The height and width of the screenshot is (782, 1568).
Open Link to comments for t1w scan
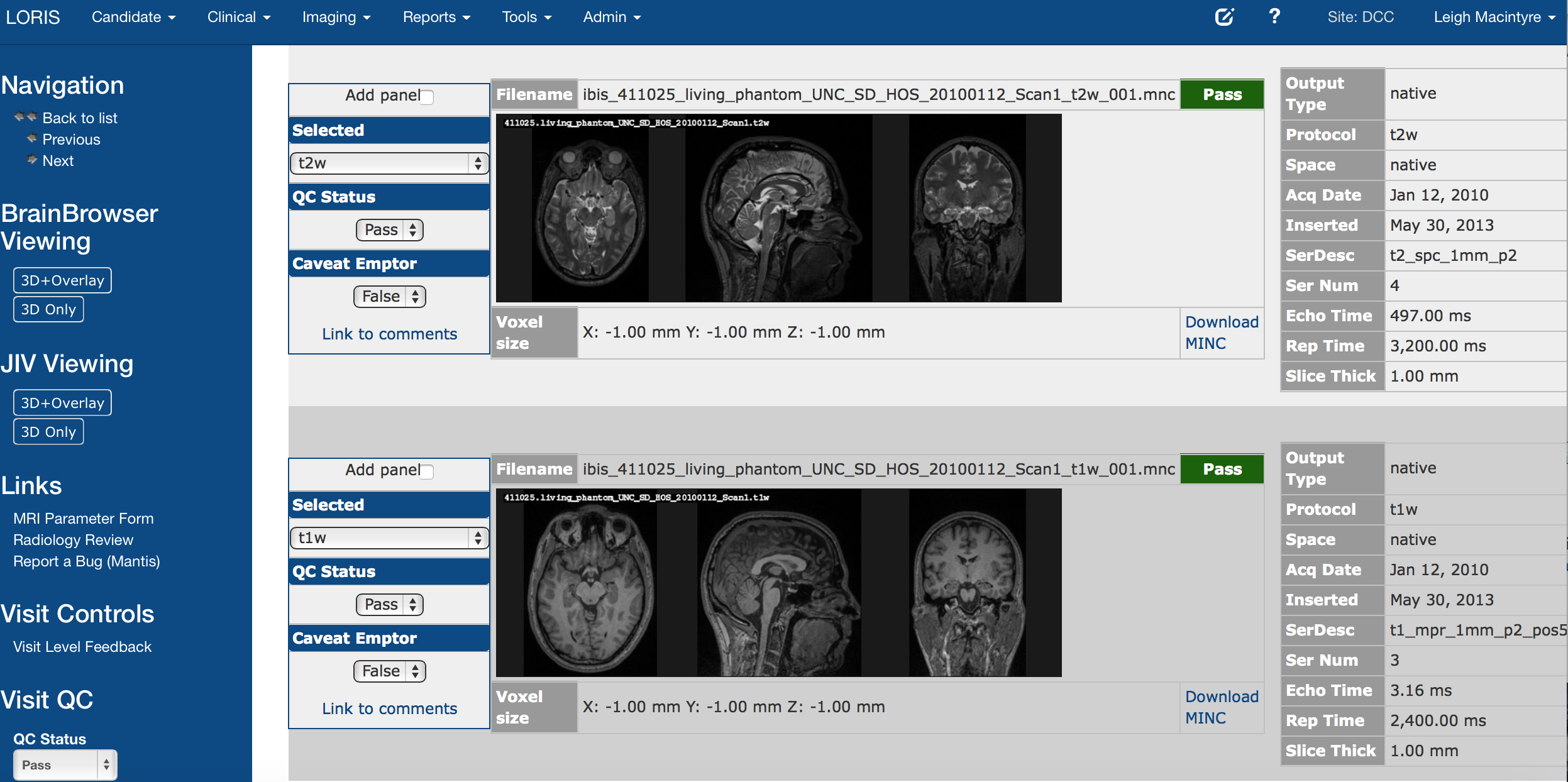click(x=389, y=708)
